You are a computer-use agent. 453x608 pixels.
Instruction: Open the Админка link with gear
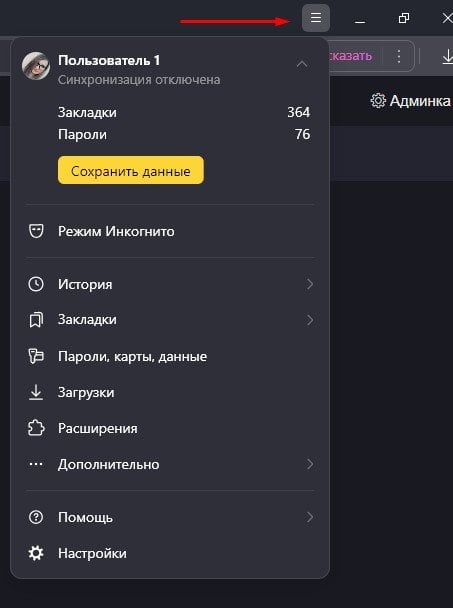[x=411, y=101]
